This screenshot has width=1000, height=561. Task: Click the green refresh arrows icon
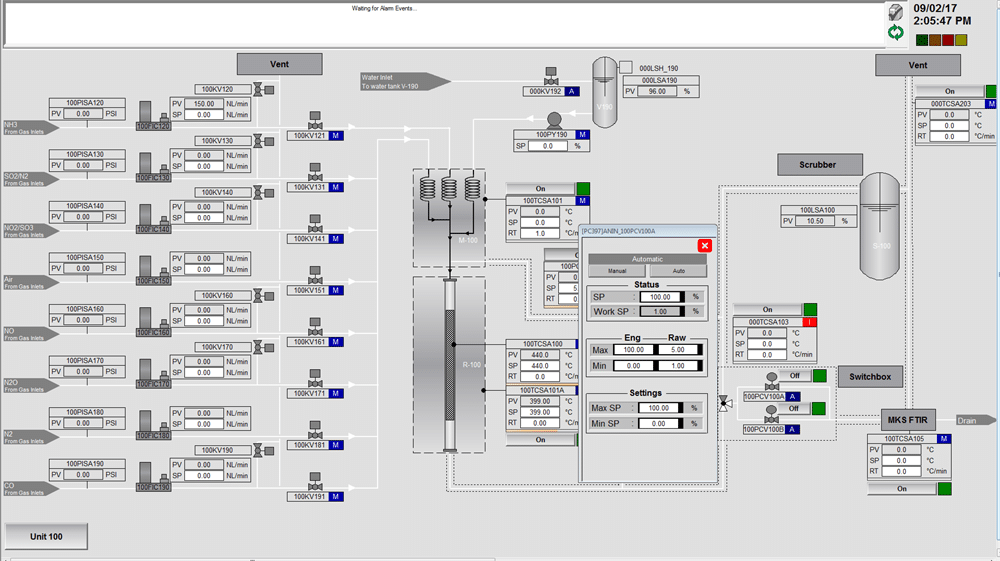point(896,33)
